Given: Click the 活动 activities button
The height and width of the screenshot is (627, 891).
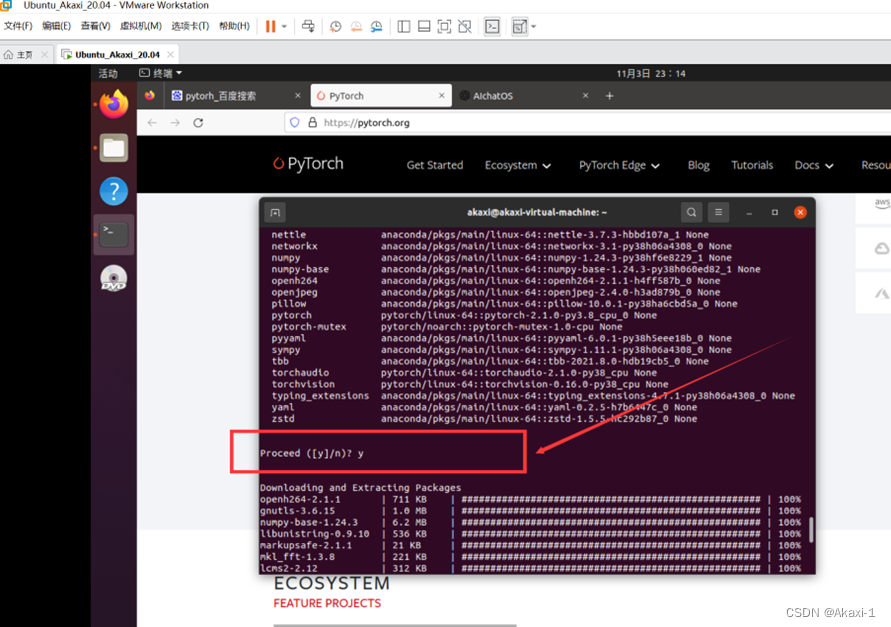Looking at the screenshot, I should (x=108, y=73).
